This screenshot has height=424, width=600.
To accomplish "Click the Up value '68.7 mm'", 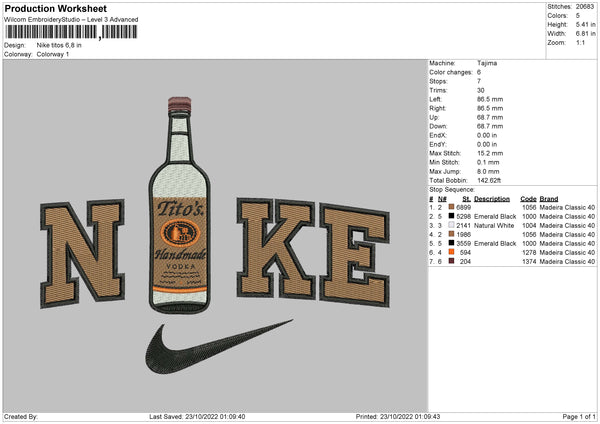I will coord(490,117).
